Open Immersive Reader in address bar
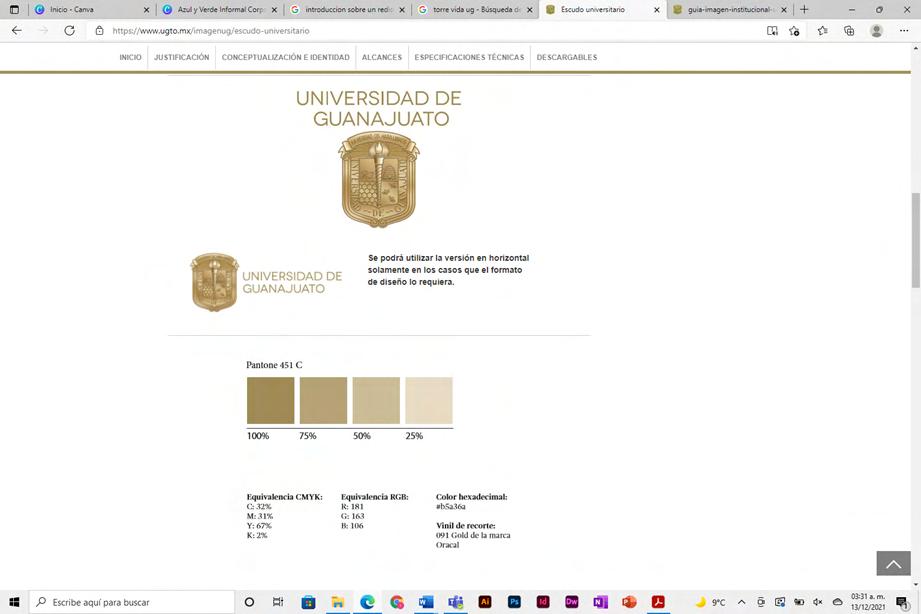 pos(772,31)
